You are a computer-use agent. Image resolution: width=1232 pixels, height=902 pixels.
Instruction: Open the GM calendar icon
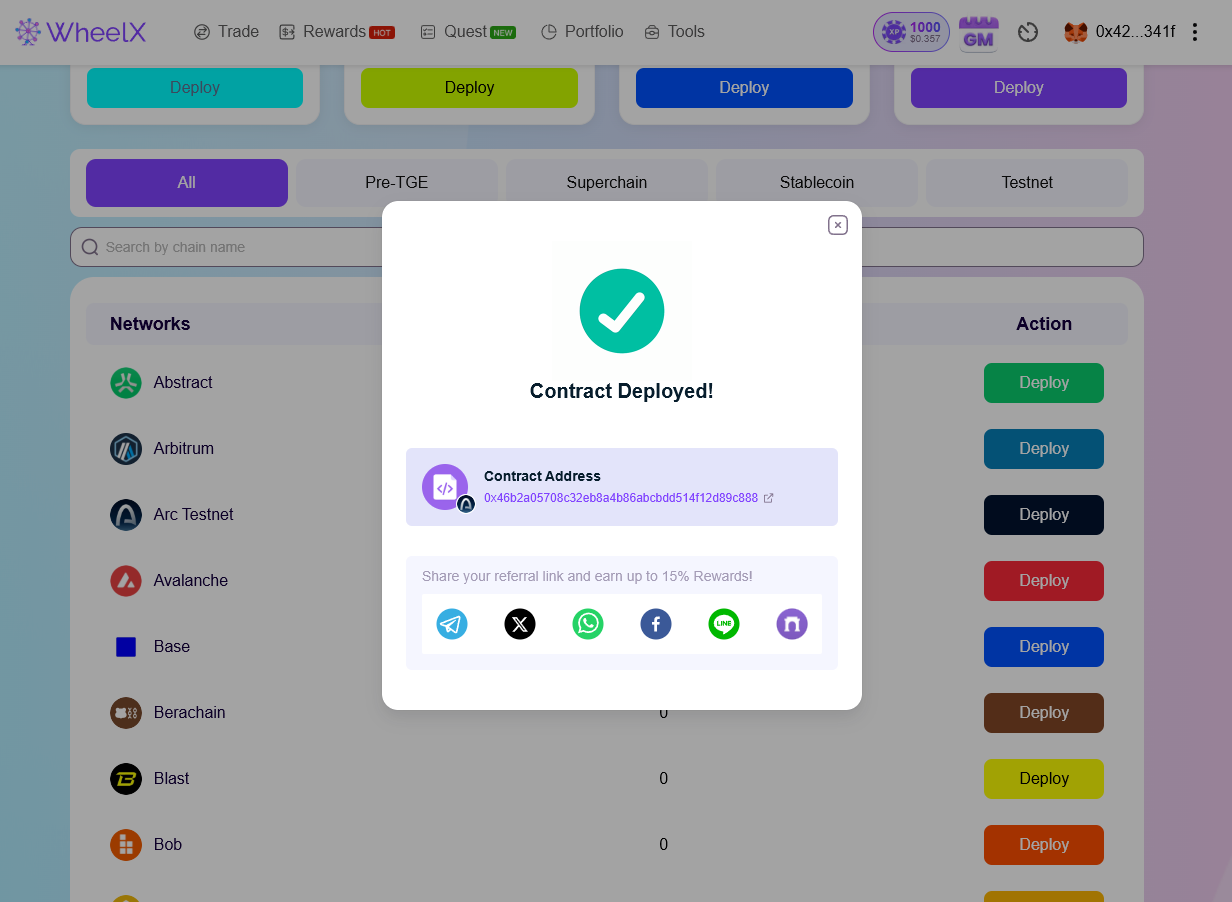pyautogui.click(x=978, y=32)
